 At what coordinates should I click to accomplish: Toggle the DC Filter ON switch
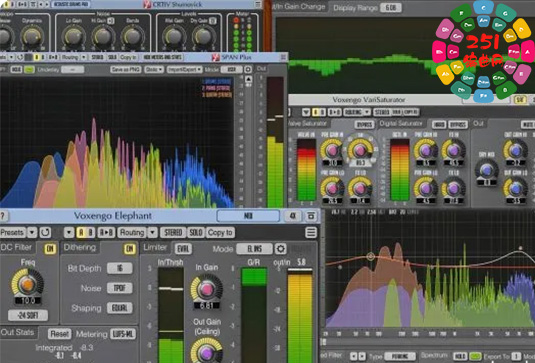50,249
